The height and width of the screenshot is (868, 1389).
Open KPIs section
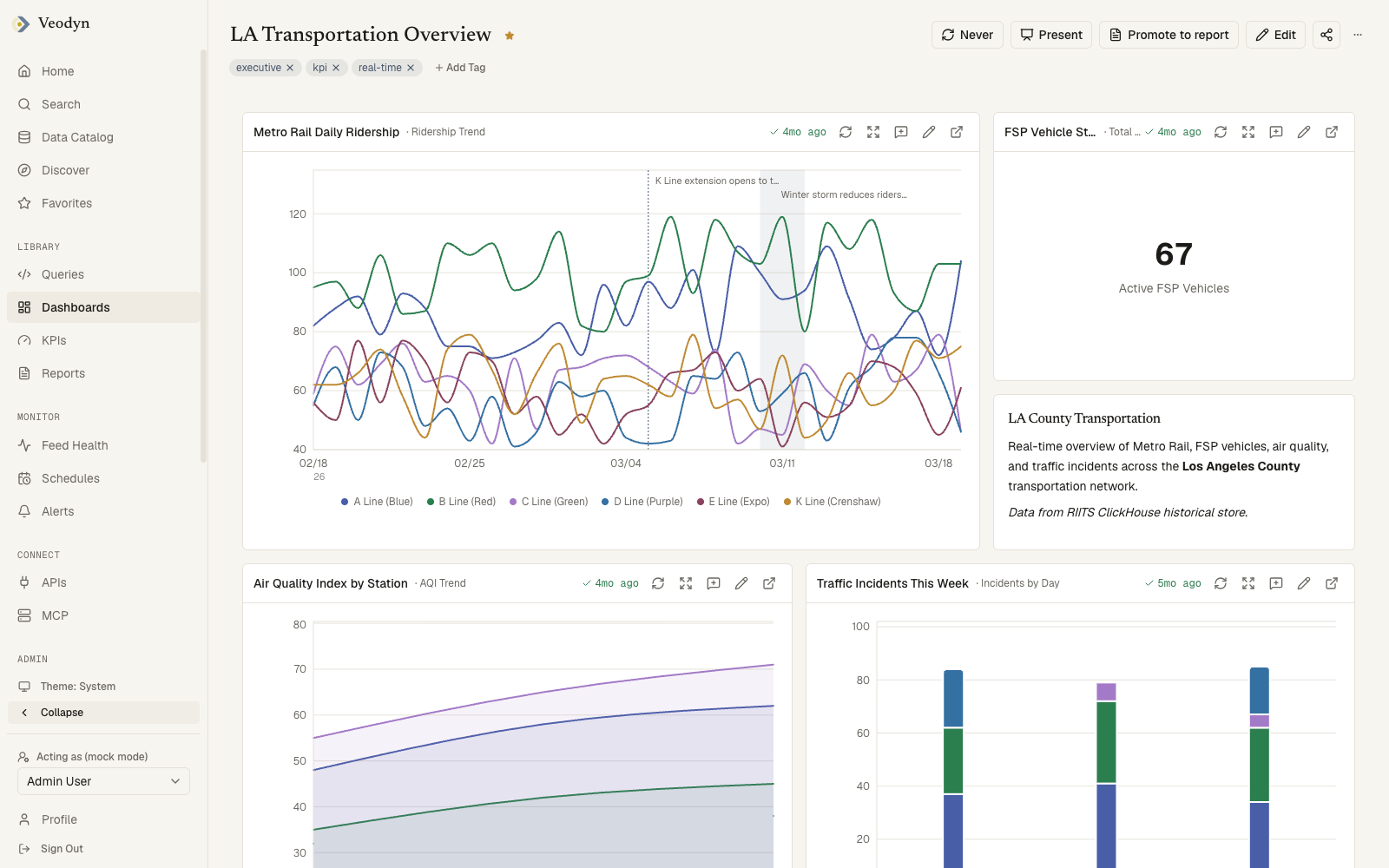103,340
